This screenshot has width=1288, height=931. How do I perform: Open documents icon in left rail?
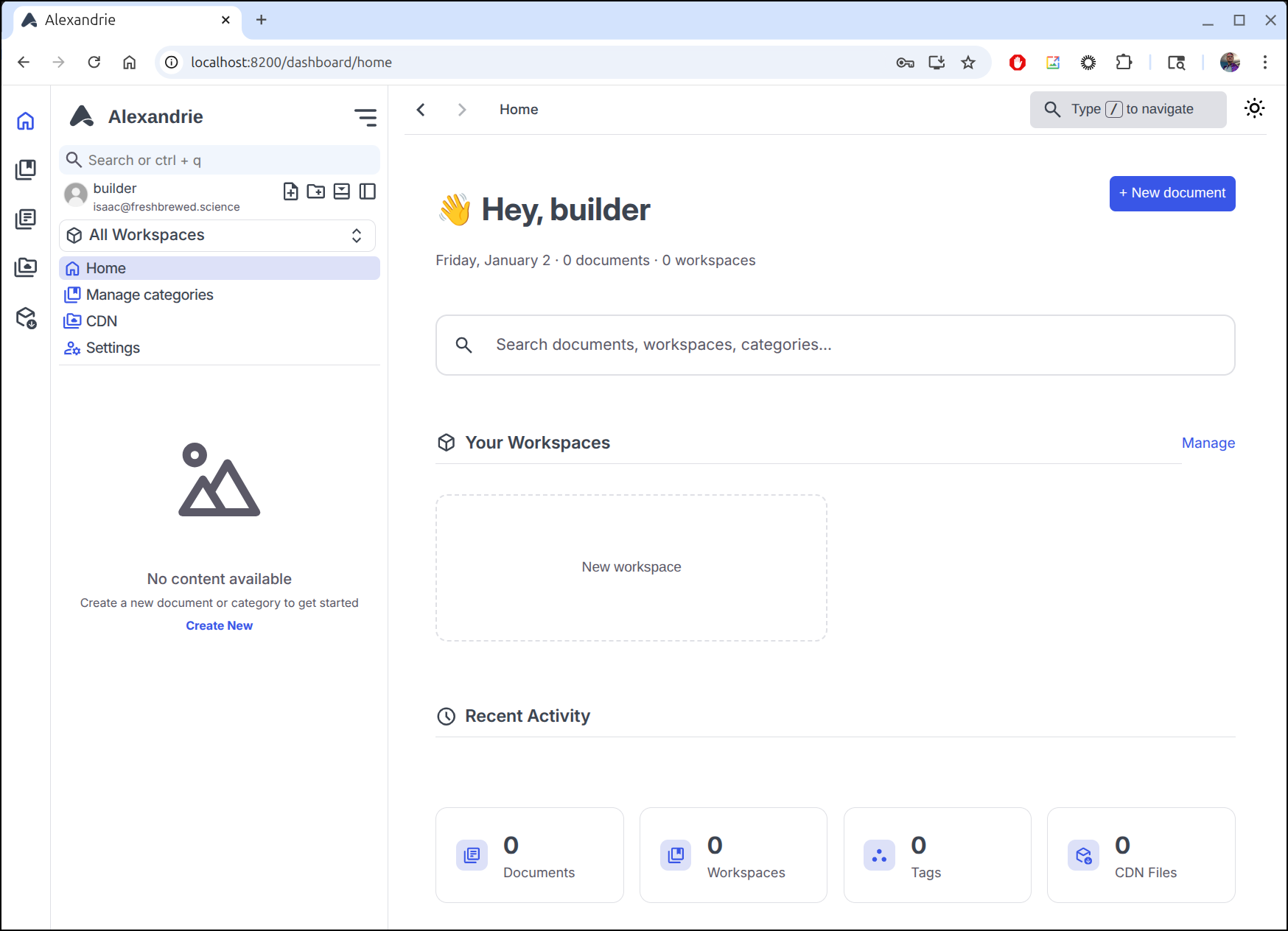pyautogui.click(x=26, y=219)
